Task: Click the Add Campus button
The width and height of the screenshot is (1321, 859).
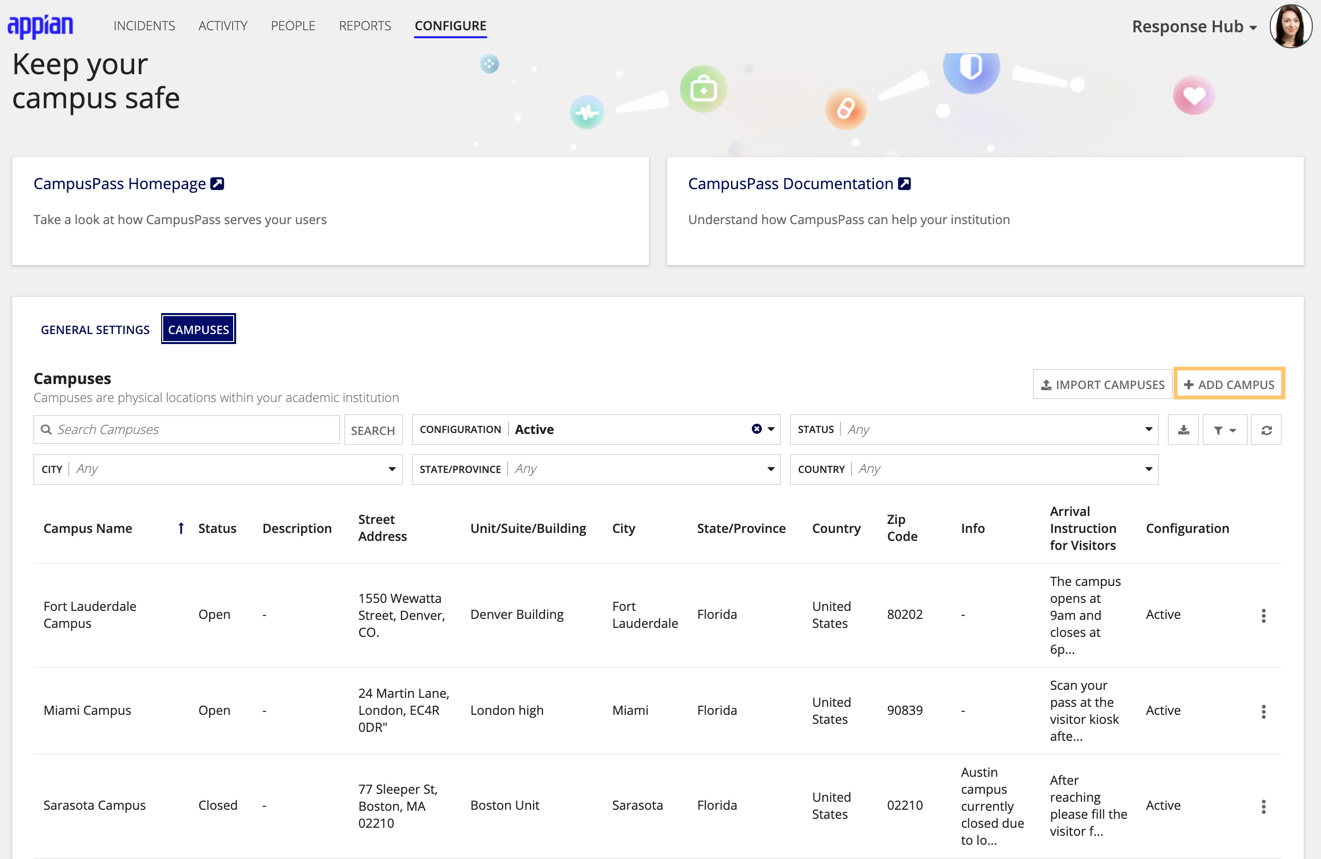Action: [x=1229, y=384]
